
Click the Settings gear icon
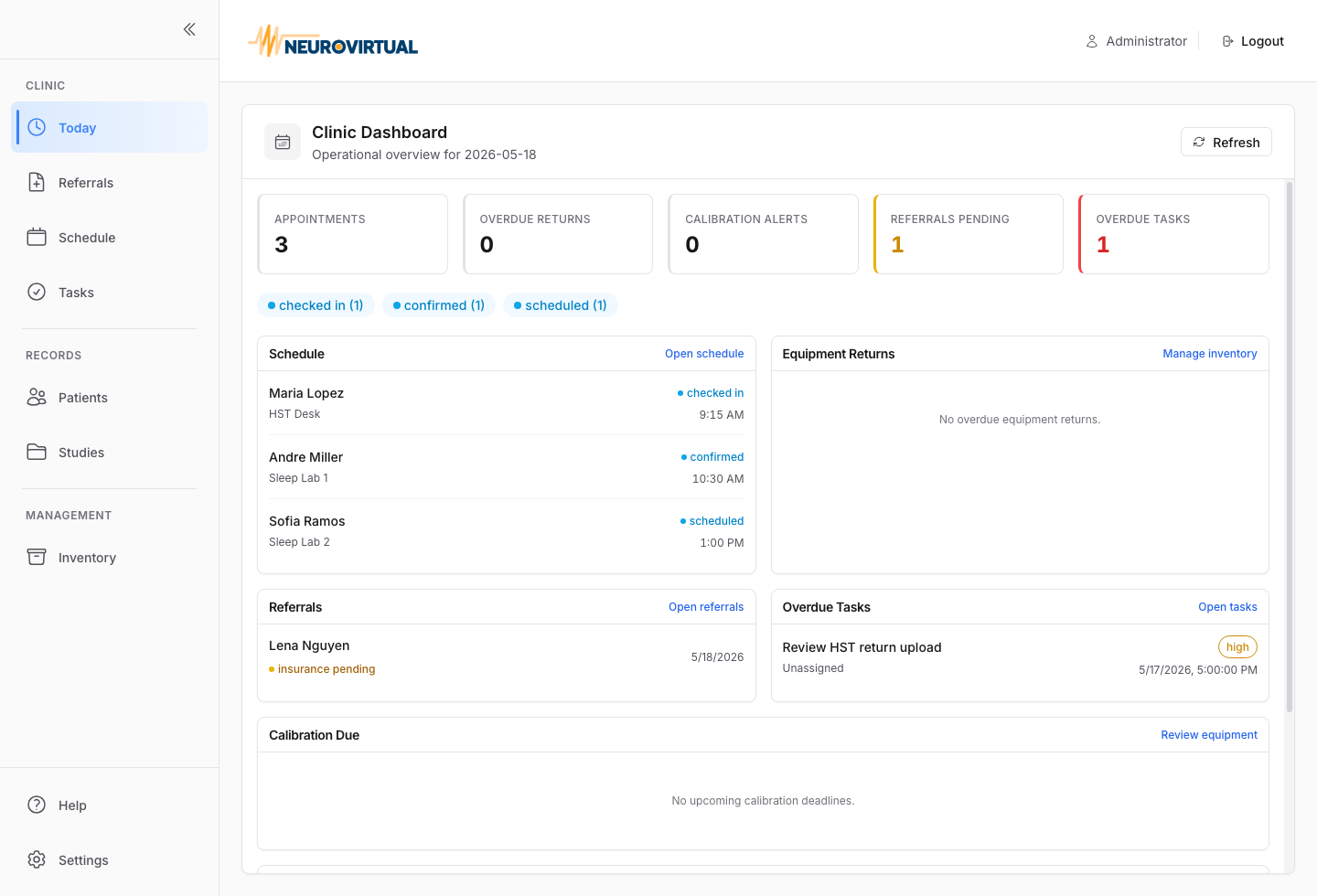click(x=37, y=859)
